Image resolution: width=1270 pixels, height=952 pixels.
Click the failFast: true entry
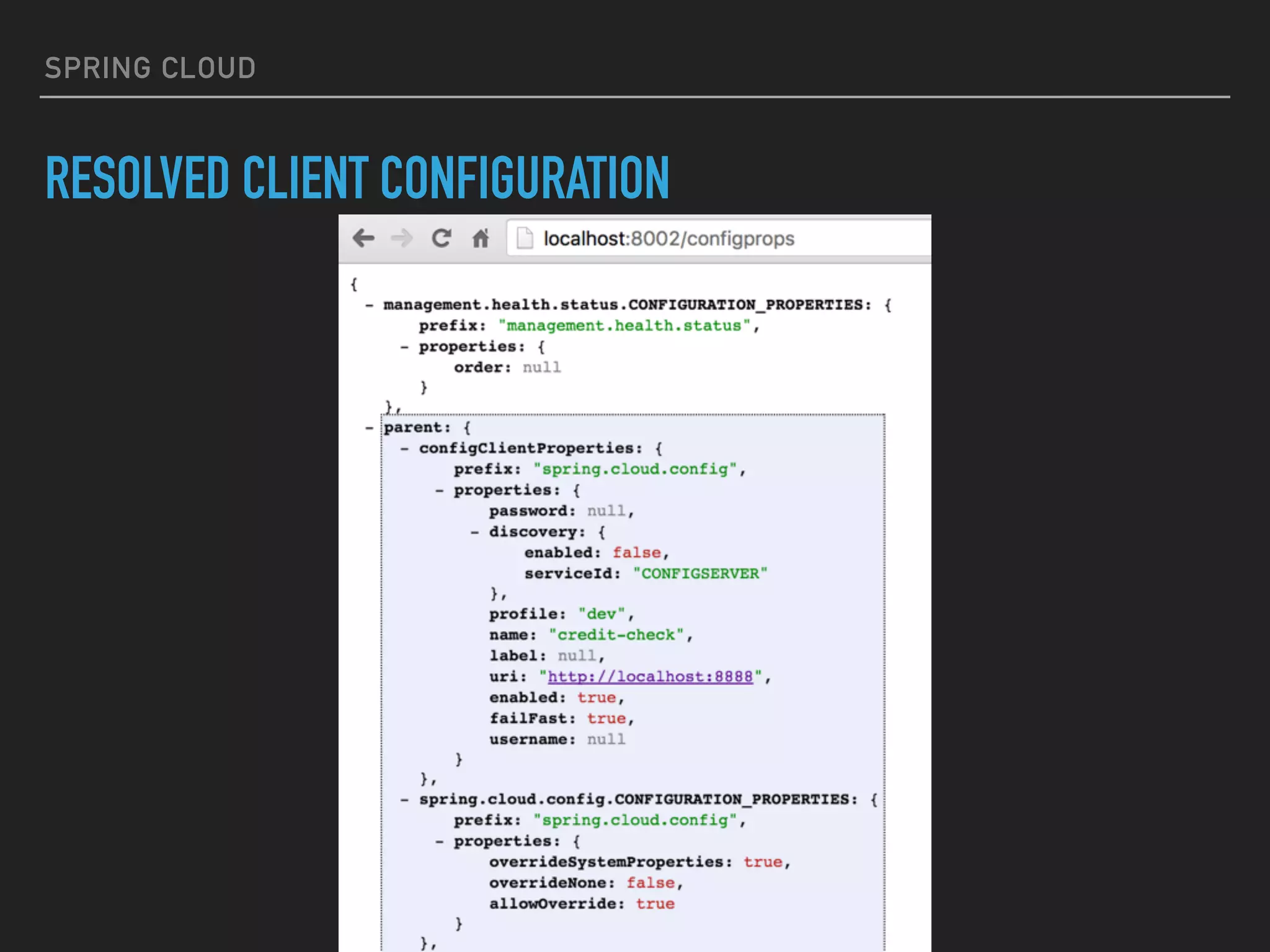click(561, 718)
